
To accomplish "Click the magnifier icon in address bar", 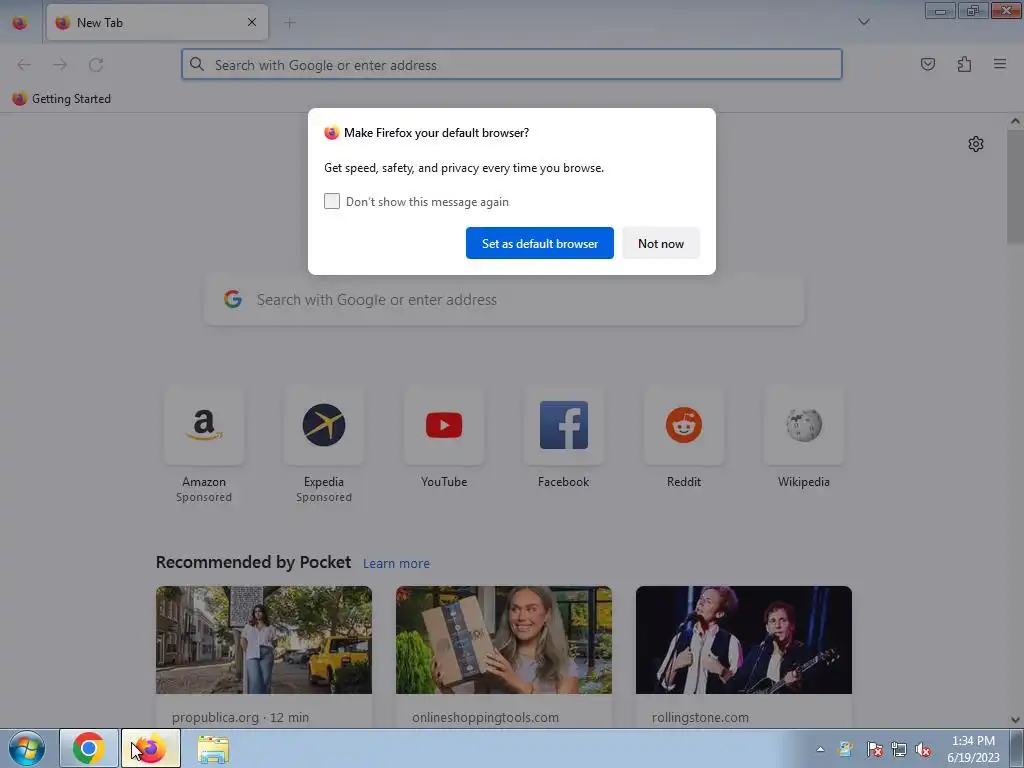I will point(197,64).
